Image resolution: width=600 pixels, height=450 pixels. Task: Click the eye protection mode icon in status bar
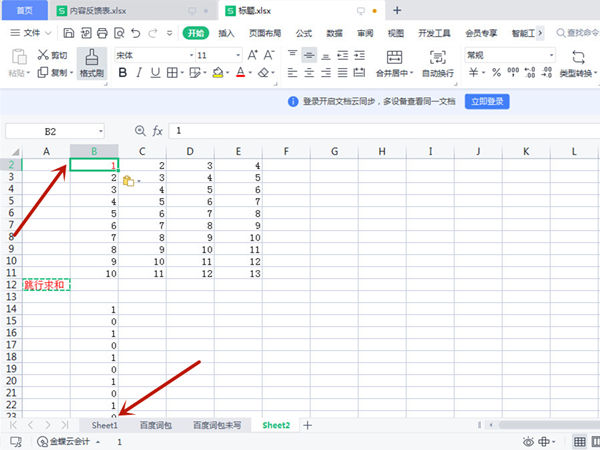pyautogui.click(x=530, y=441)
